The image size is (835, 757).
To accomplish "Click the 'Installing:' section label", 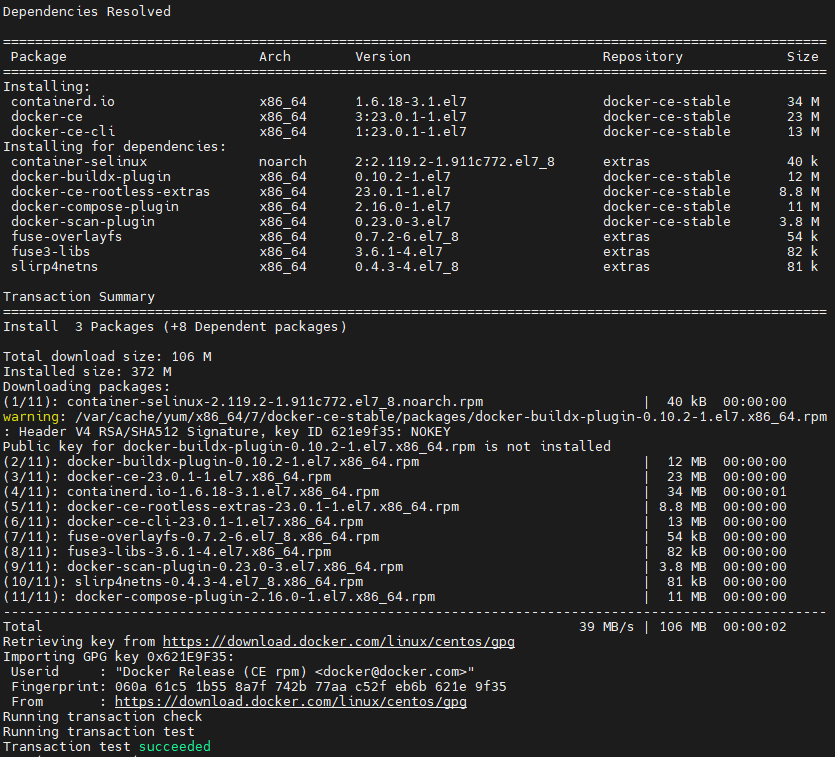I will point(47,87).
